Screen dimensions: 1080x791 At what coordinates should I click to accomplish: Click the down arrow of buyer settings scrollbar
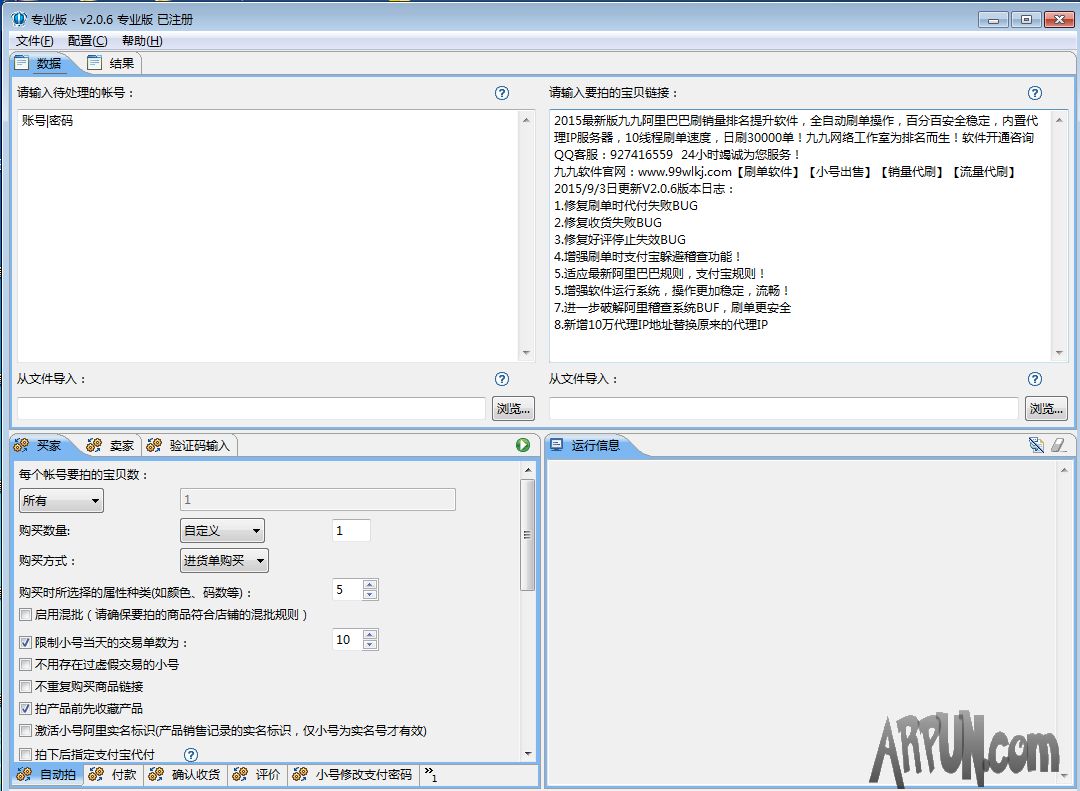(x=528, y=754)
